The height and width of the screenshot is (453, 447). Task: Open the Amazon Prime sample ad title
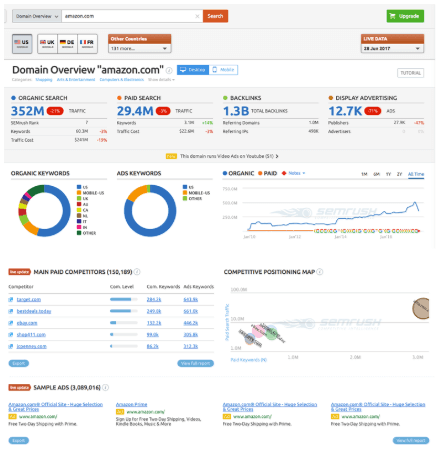click(x=131, y=404)
